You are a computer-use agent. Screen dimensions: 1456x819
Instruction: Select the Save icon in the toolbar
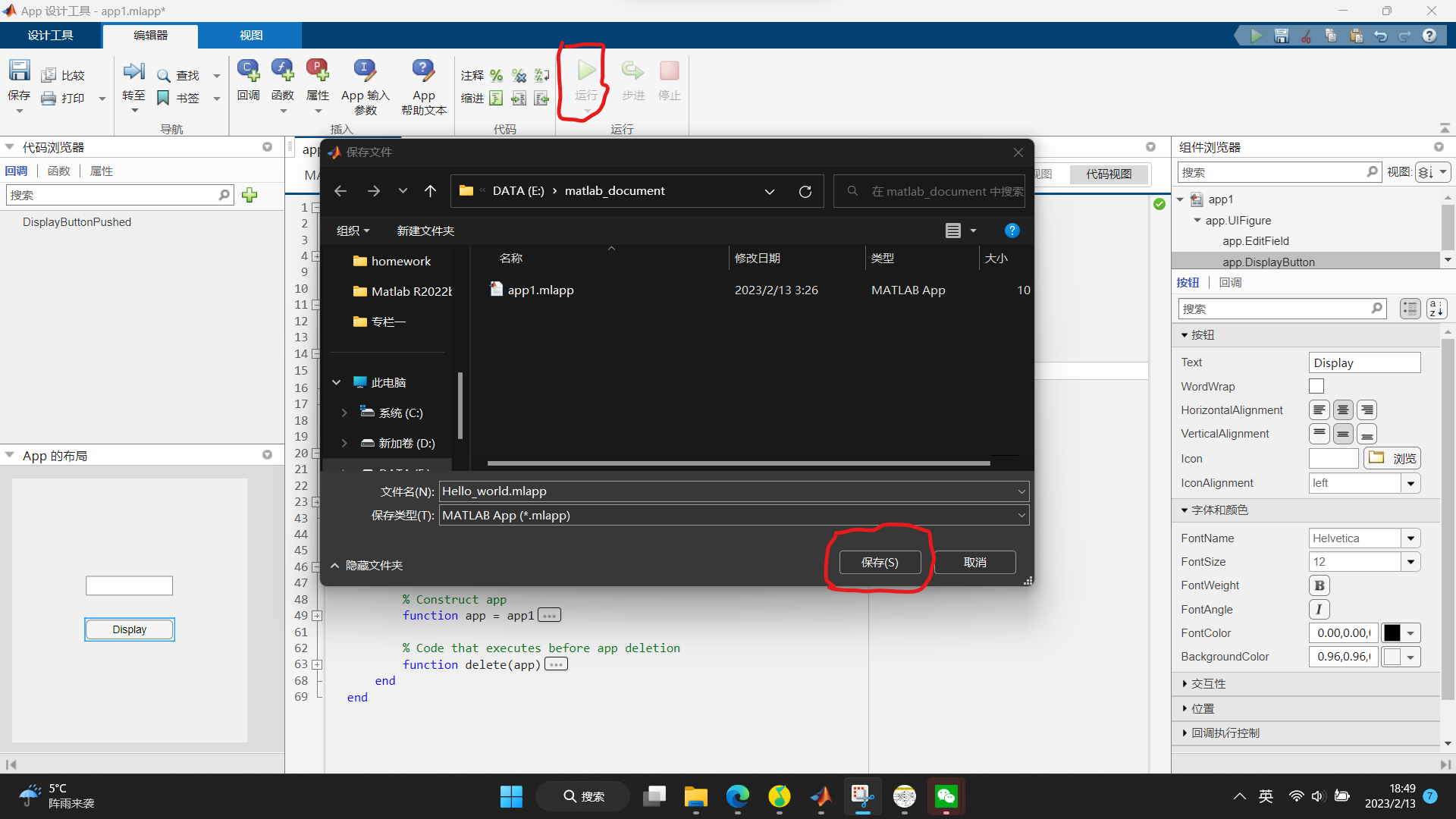pos(19,69)
